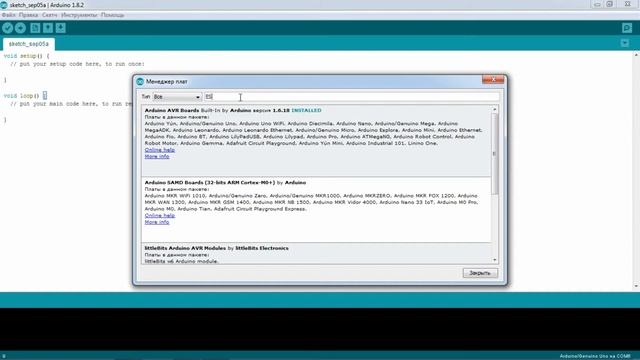Image resolution: width=640 pixels, height=360 pixels.
Task: Click the editor scroll up arrow
Action: (x=636, y=55)
